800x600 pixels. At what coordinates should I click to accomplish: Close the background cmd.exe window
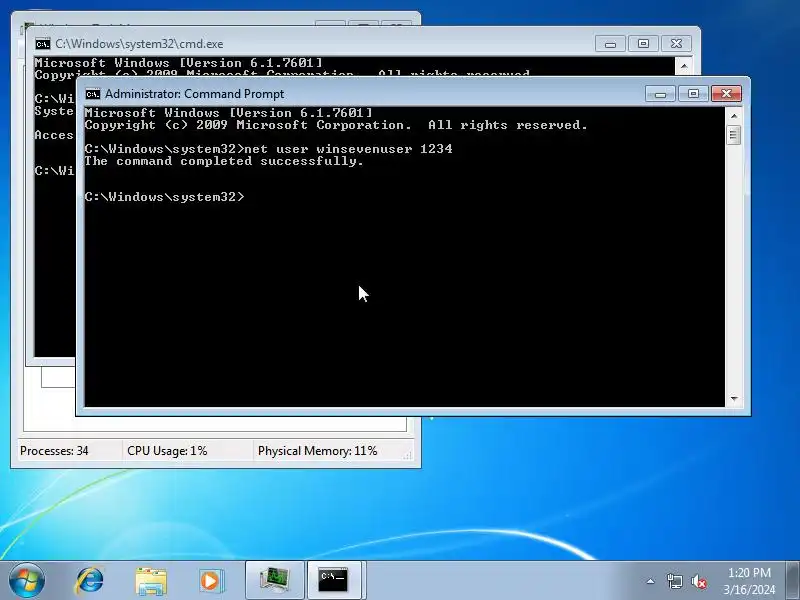click(676, 44)
